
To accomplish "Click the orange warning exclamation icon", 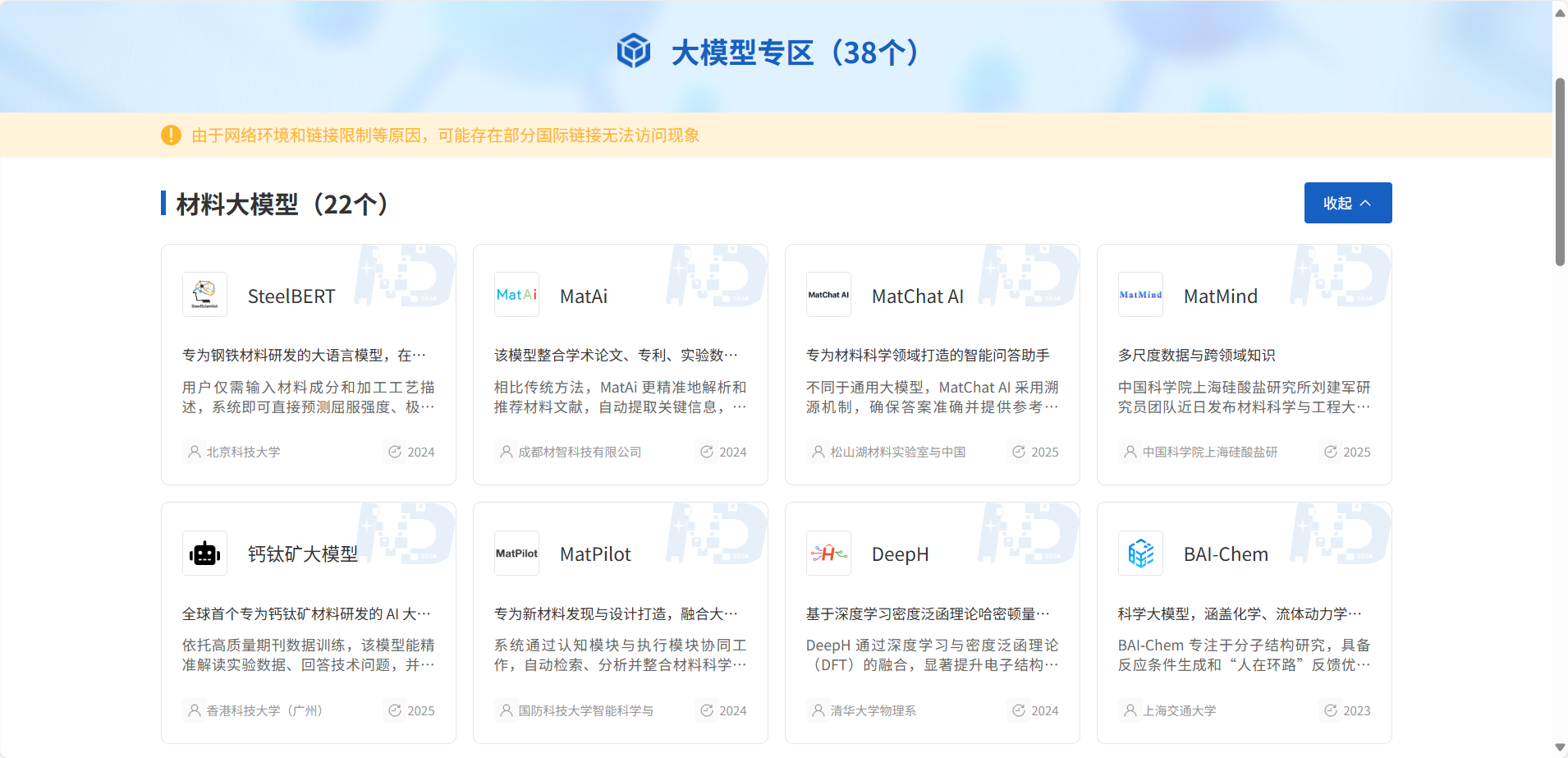I will click(171, 135).
